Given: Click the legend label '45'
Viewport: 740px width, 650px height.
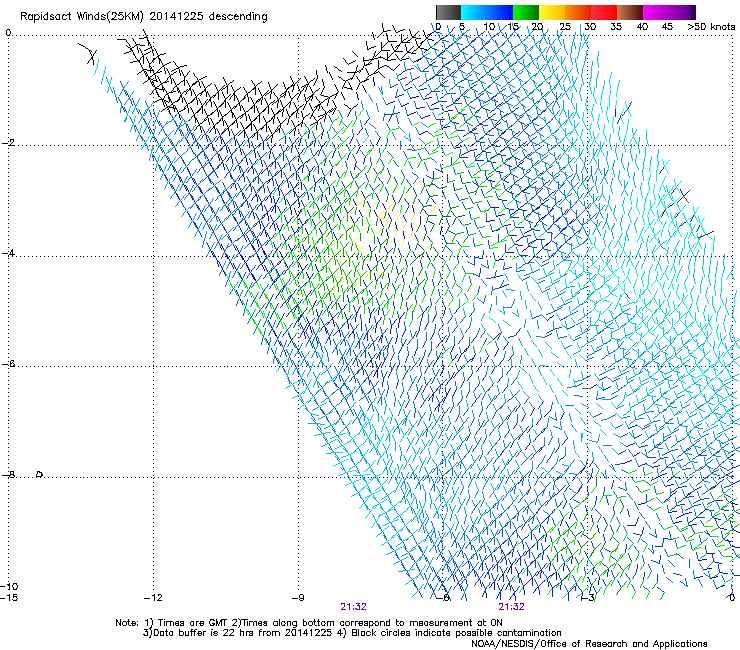Looking at the screenshot, I should pos(667,27).
